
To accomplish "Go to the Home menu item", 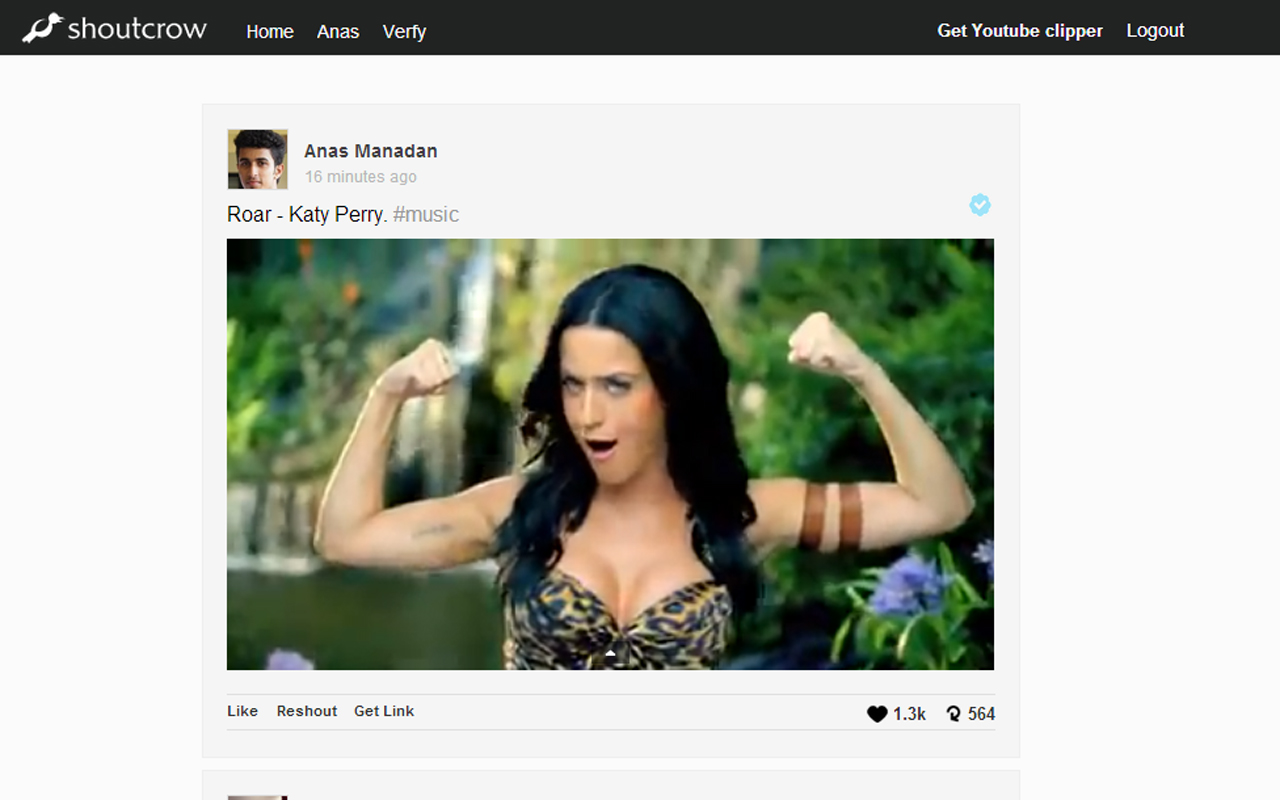I will pyautogui.click(x=270, y=32).
